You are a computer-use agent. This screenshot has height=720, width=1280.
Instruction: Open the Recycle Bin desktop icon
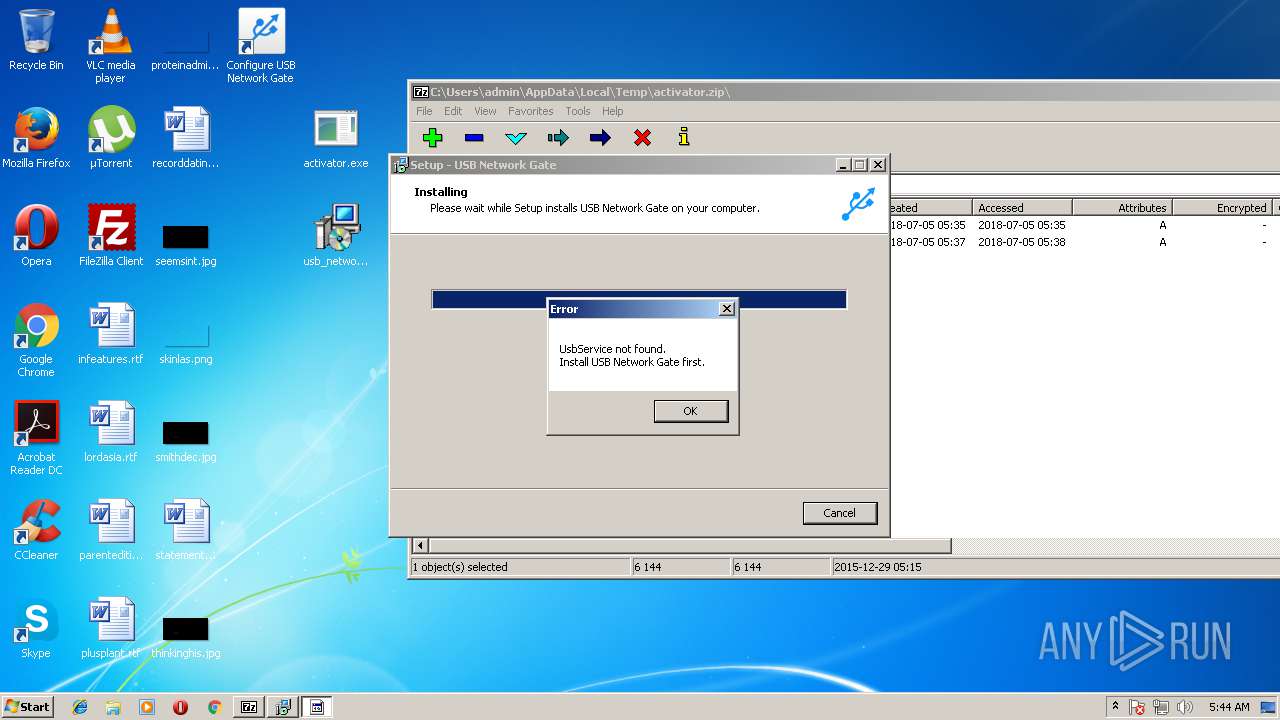(x=36, y=41)
